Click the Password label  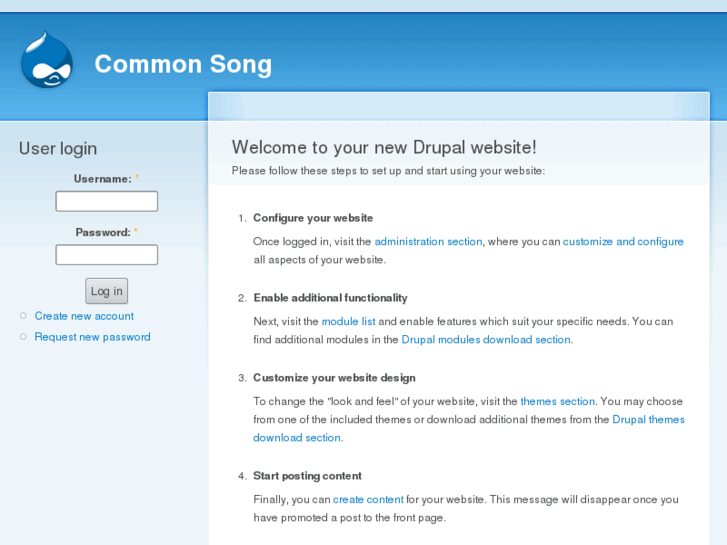tap(103, 233)
